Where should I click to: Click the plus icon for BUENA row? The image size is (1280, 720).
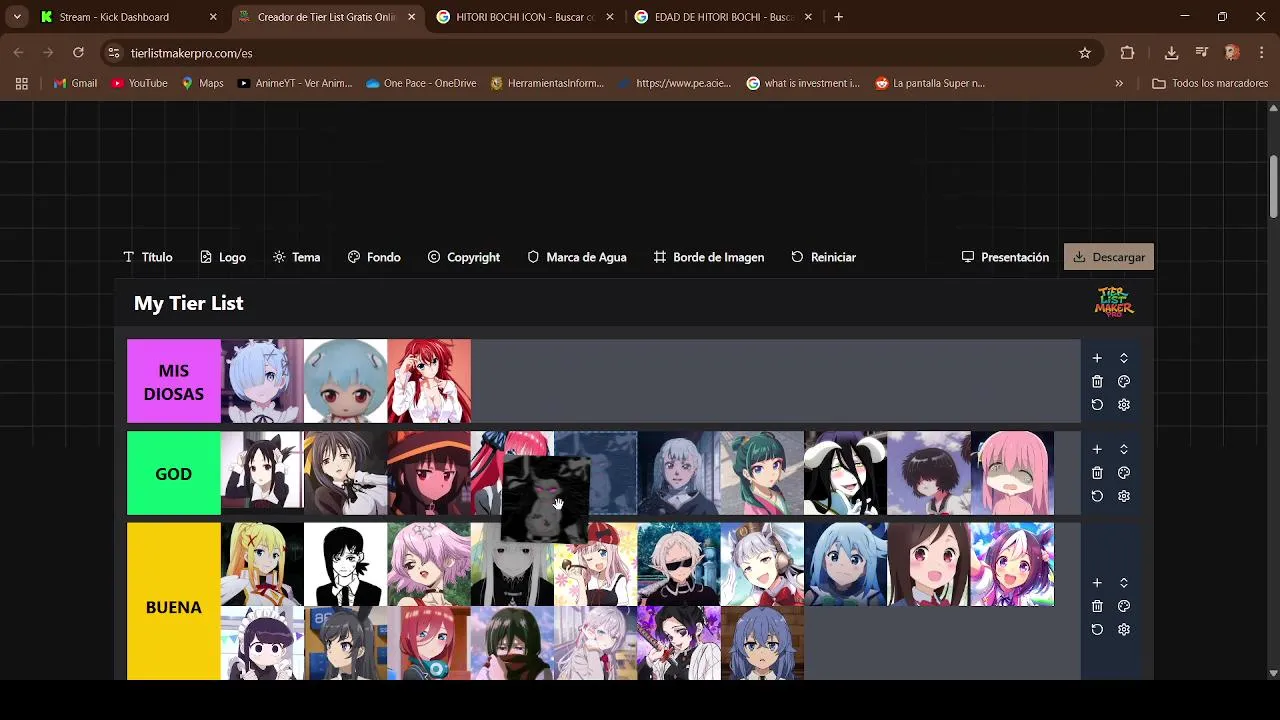pyautogui.click(x=1097, y=583)
